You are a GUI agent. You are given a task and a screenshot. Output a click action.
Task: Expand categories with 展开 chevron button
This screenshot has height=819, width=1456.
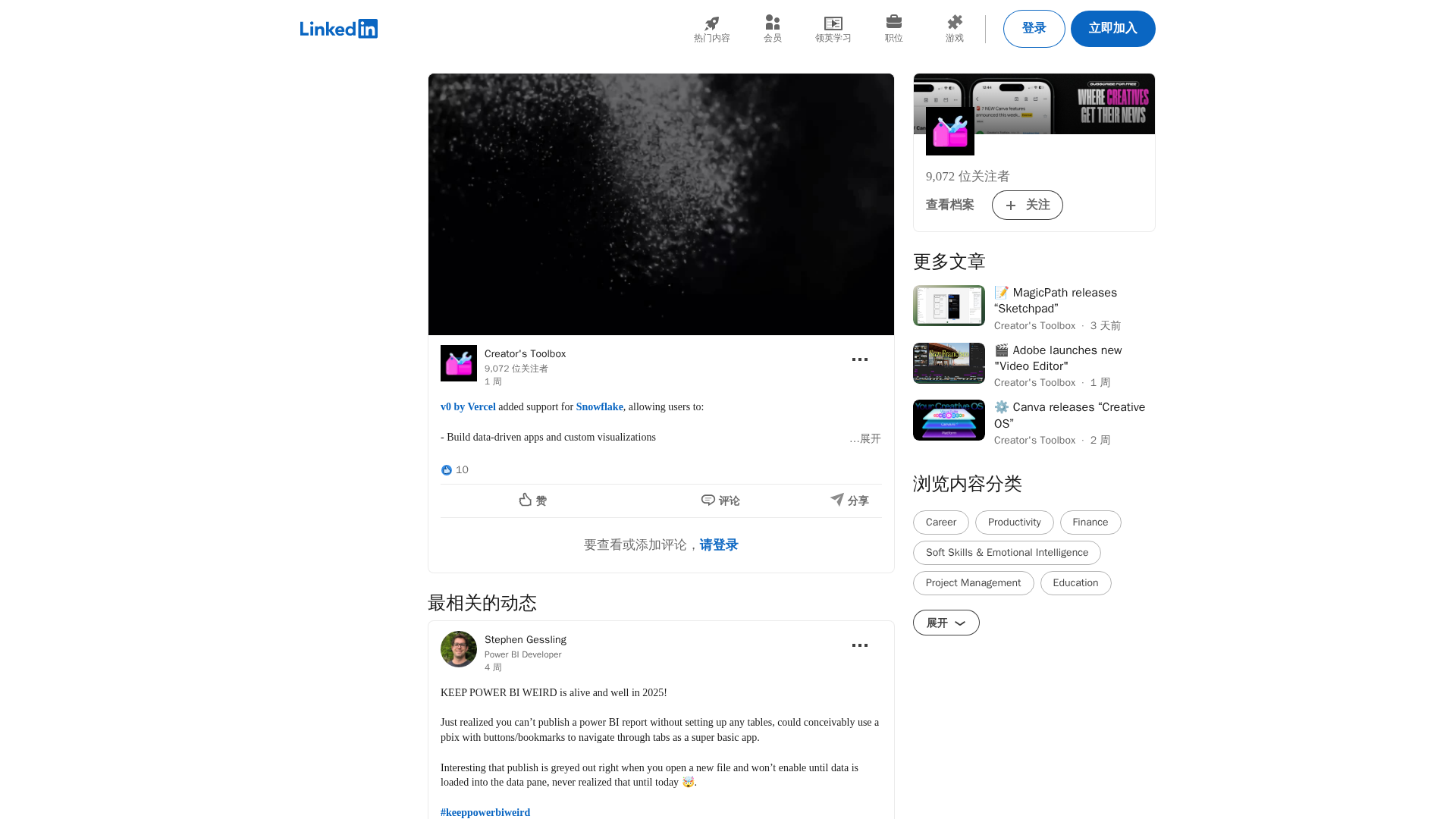(x=946, y=623)
